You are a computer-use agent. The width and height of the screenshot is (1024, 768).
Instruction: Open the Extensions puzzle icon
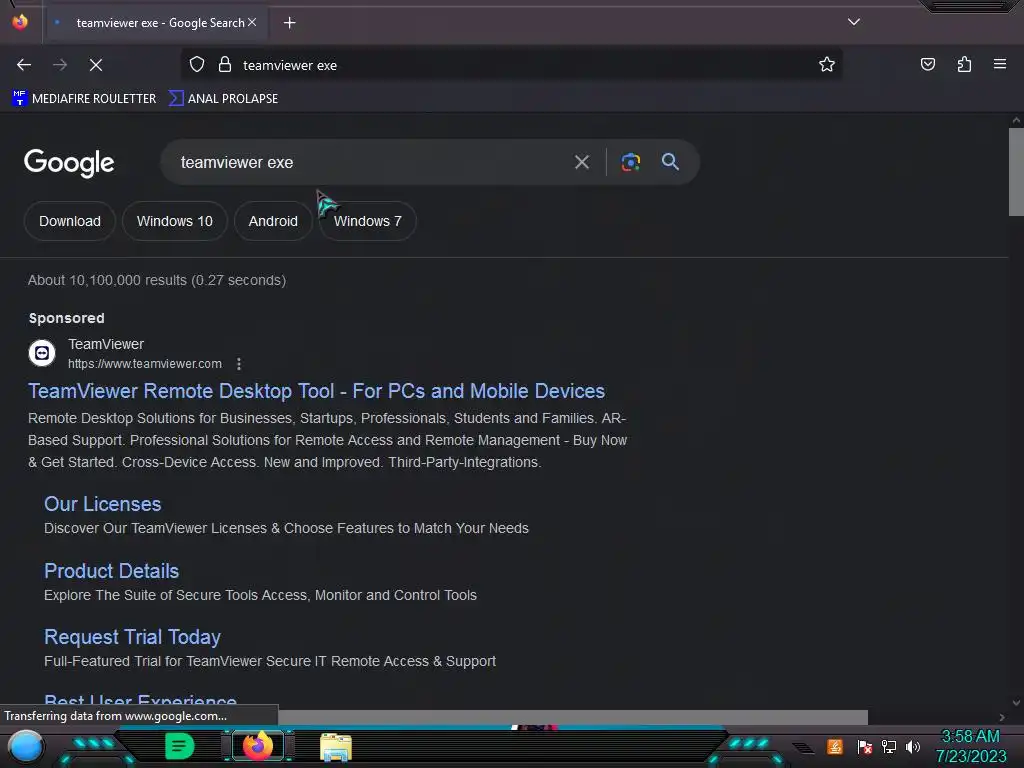[x=964, y=64]
